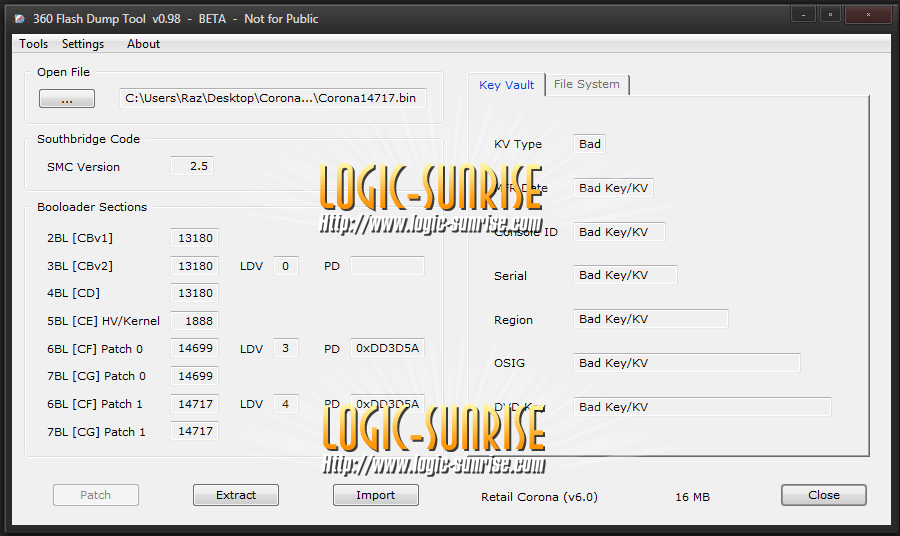Click the 5BL HV/Kernel version field
The image size is (900, 536).
pyautogui.click(x=194, y=321)
